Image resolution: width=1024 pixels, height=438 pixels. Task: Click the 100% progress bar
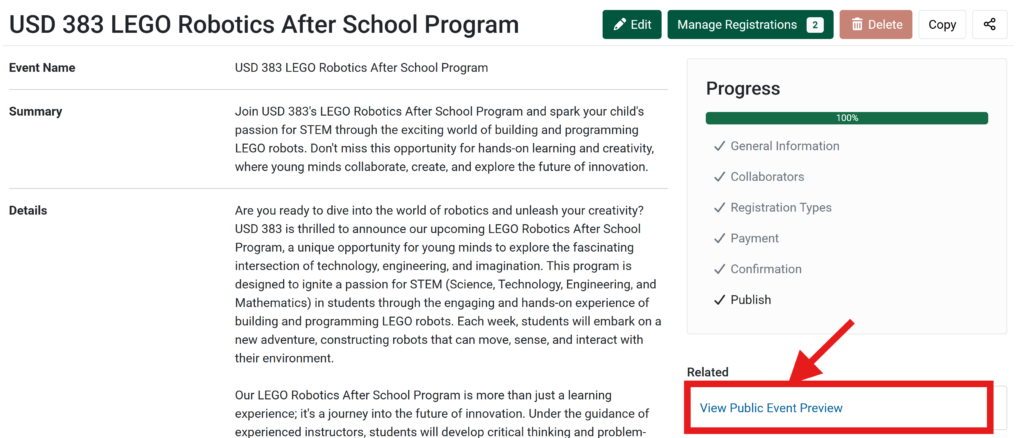tap(846, 118)
